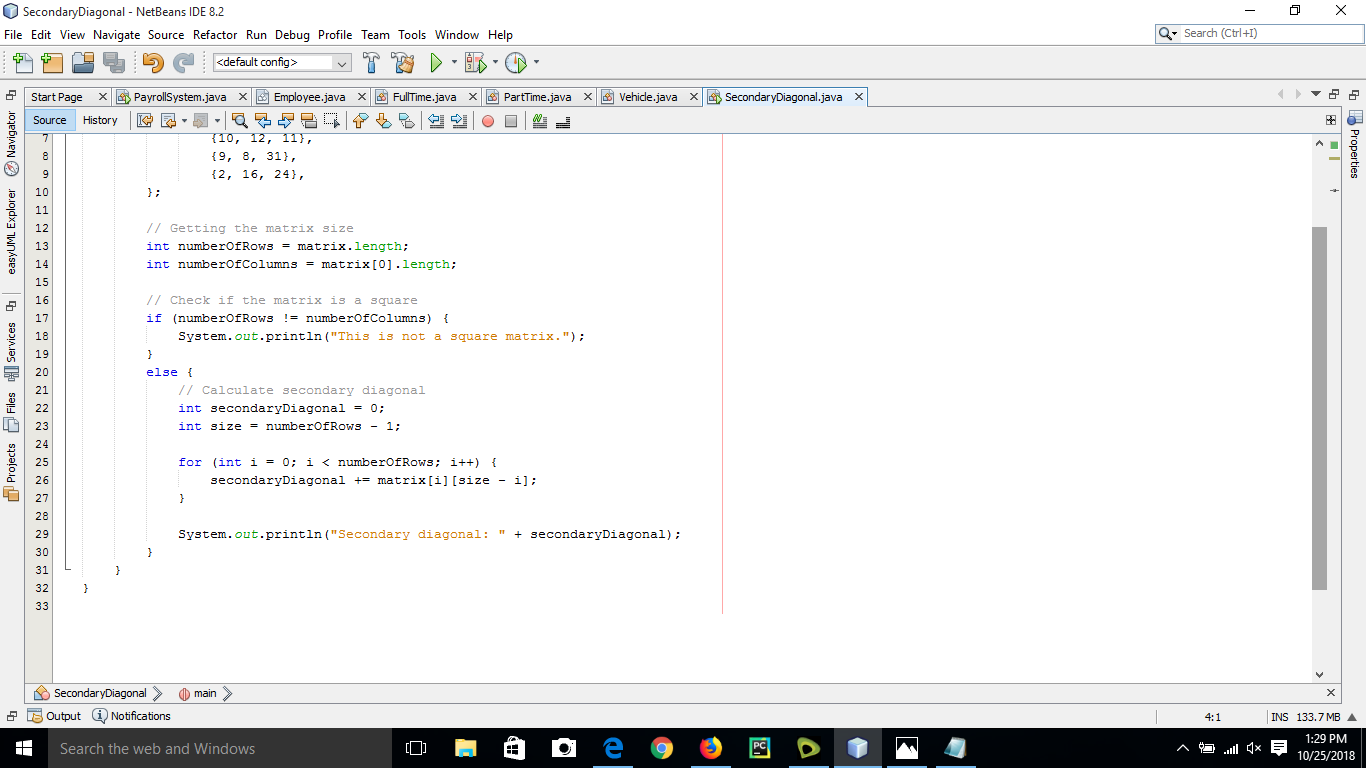This screenshot has width=1366, height=768.
Task: Open Firefox from the Windows taskbar
Action: tap(711, 748)
